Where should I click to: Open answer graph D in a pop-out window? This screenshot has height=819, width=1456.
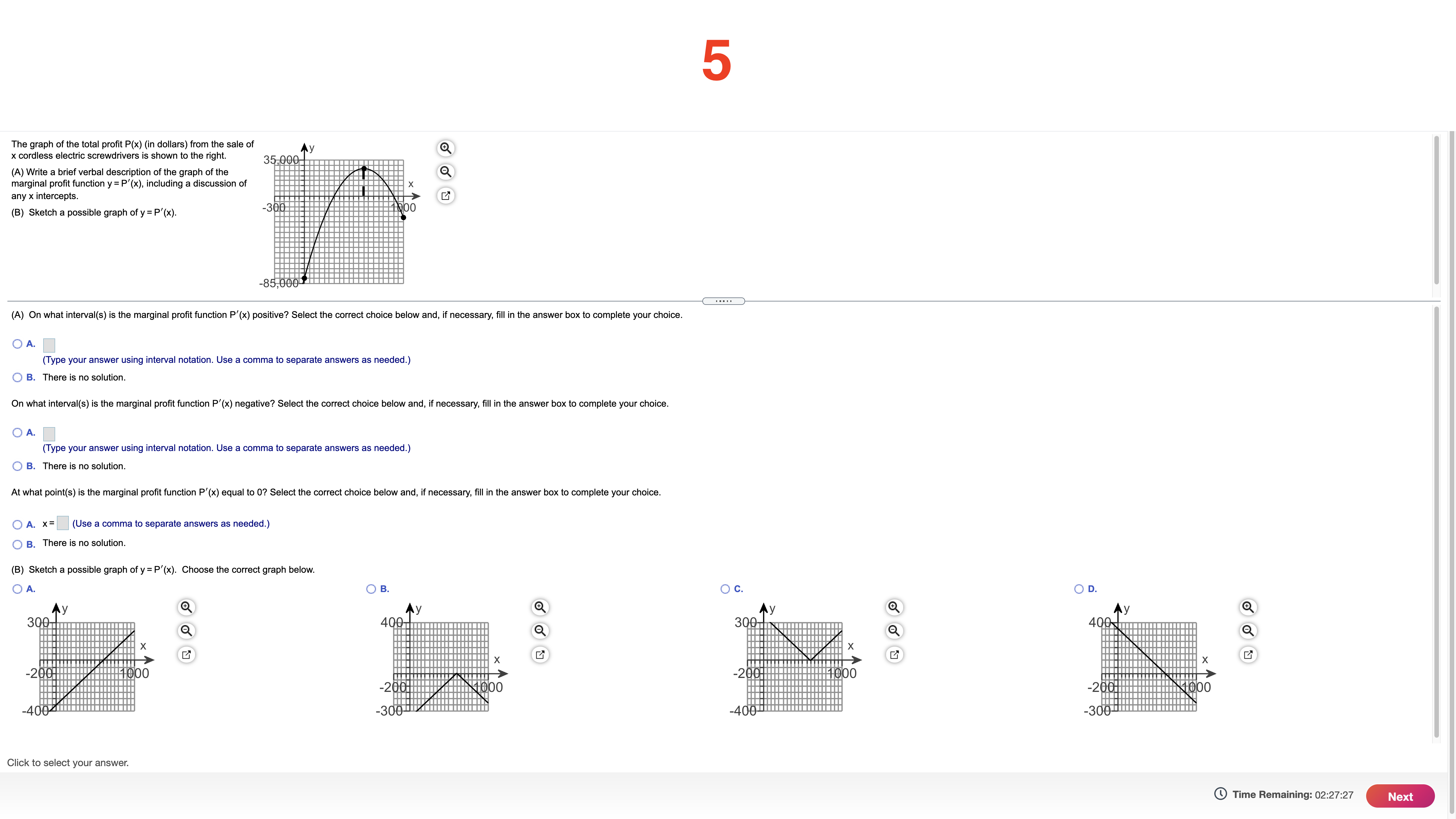[x=1248, y=654]
